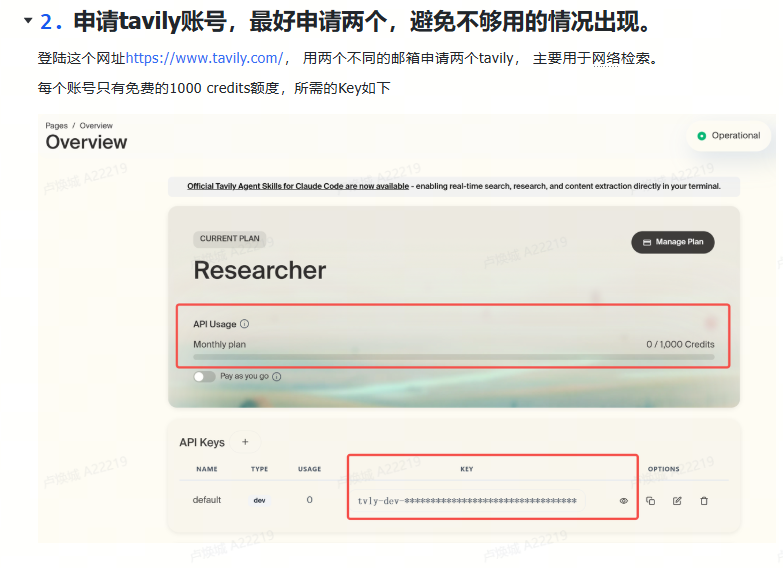This screenshot has height=568, width=783.
Task: Click the API Keys section title
Action: click(x=202, y=443)
